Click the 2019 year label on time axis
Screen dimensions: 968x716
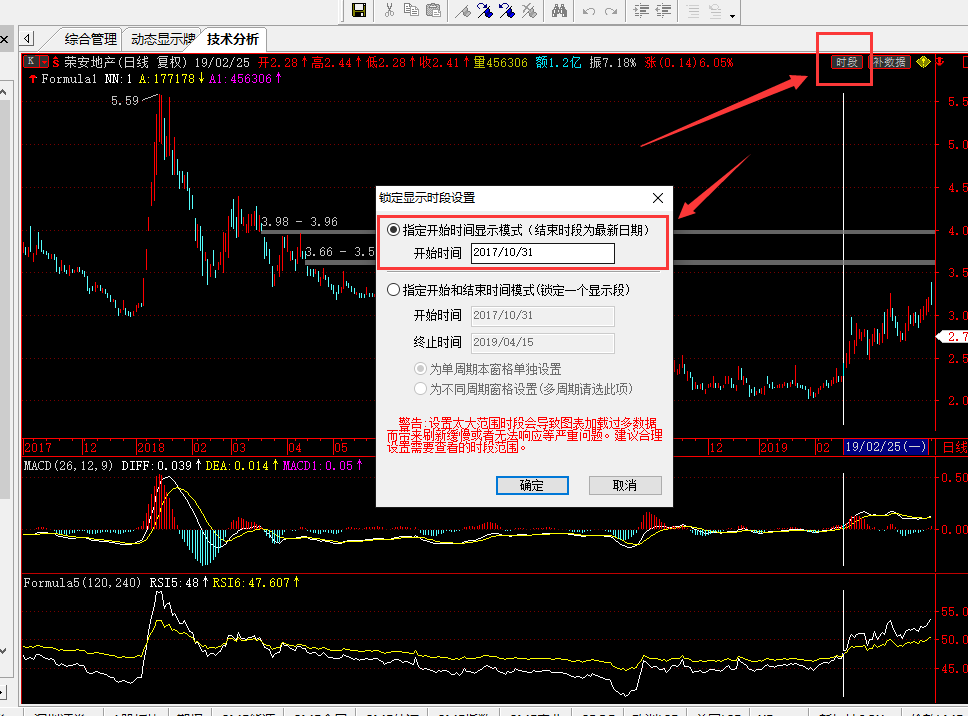[x=774, y=448]
